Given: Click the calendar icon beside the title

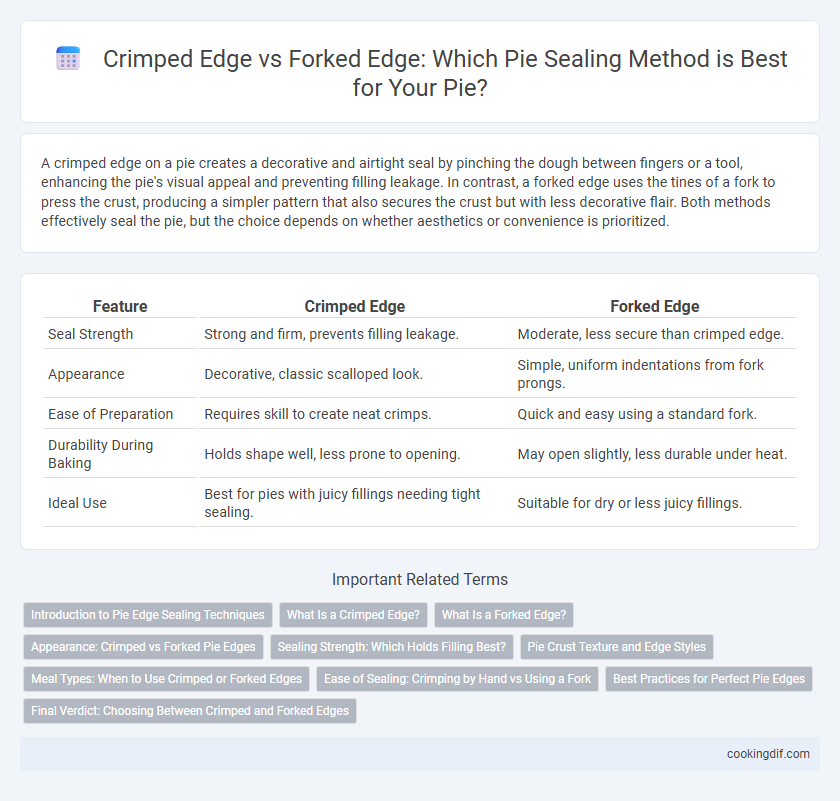Looking at the screenshot, I should (x=68, y=58).
